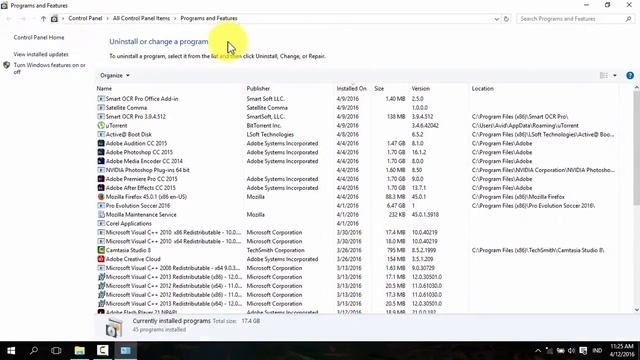This screenshot has width=640, height=360.
Task: Open View installed updates link
Action: [41, 54]
